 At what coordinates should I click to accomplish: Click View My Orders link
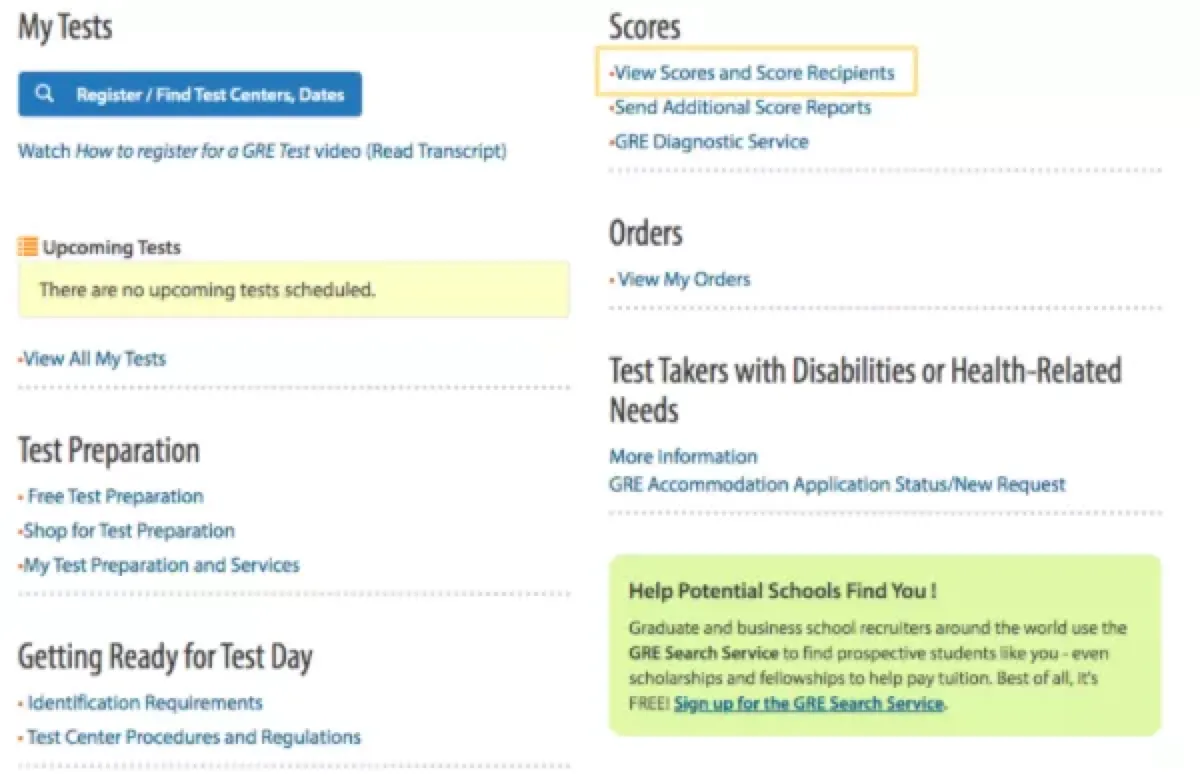click(683, 279)
